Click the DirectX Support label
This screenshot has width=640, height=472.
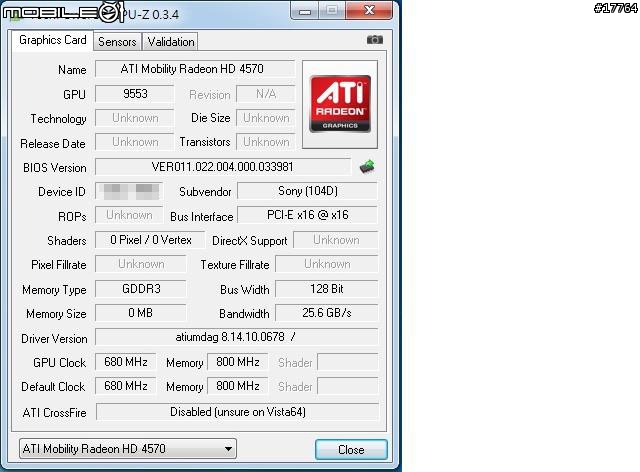click(250, 241)
